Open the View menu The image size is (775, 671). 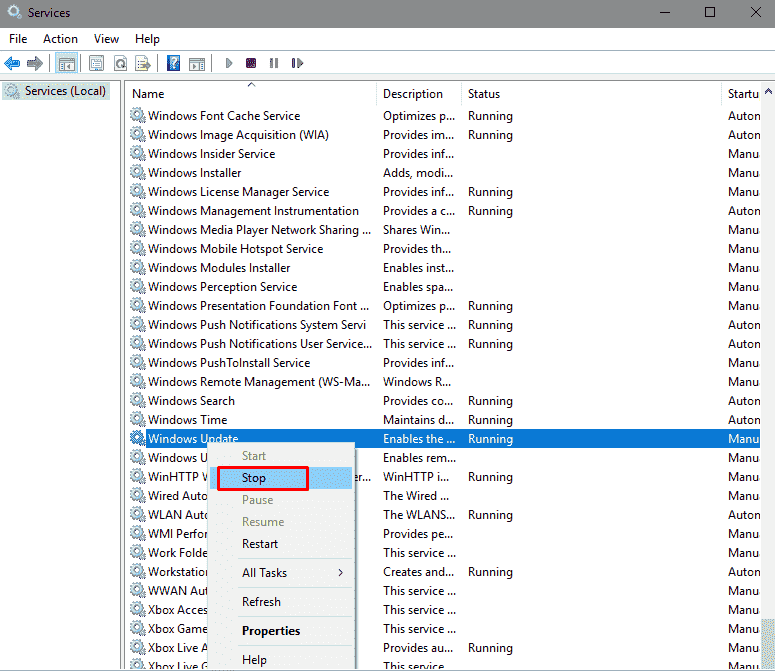[x=106, y=39]
